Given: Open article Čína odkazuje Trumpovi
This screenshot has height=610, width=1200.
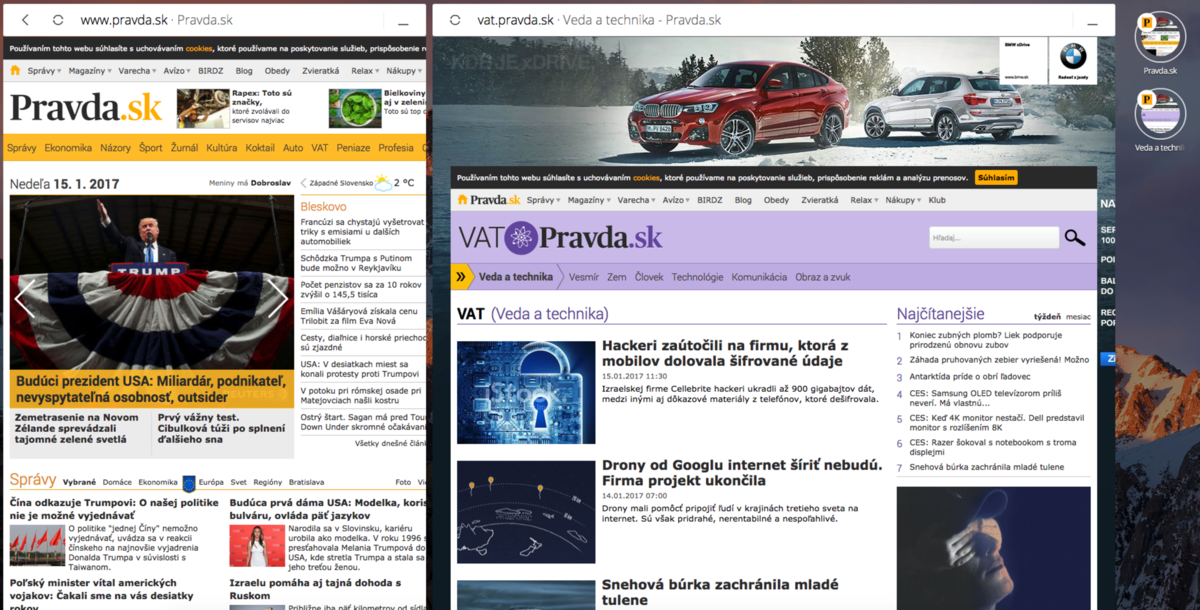Looking at the screenshot, I should click(114, 510).
